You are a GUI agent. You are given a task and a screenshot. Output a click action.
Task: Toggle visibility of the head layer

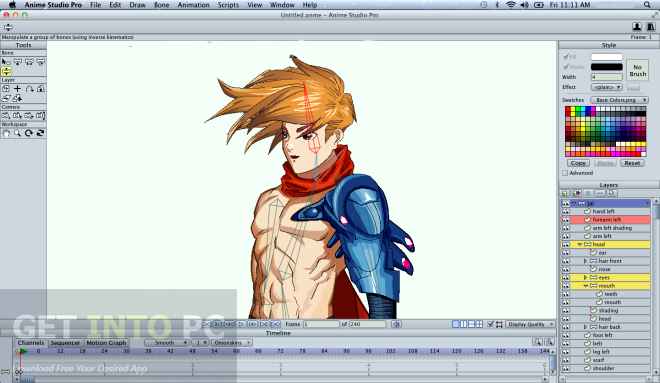[x=565, y=245]
